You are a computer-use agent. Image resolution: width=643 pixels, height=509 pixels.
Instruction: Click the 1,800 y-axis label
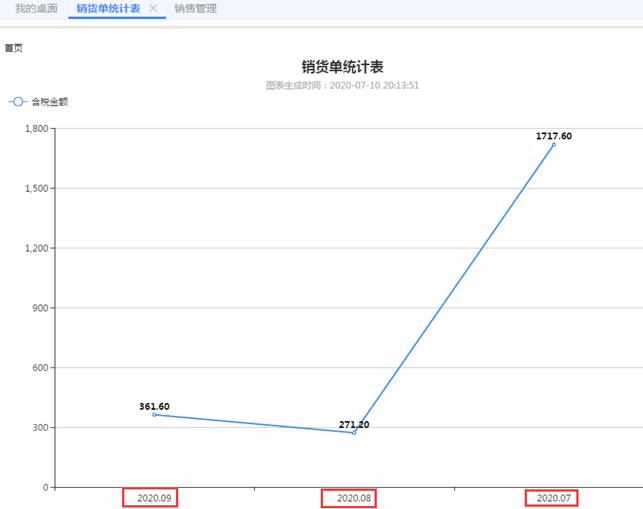(35, 128)
